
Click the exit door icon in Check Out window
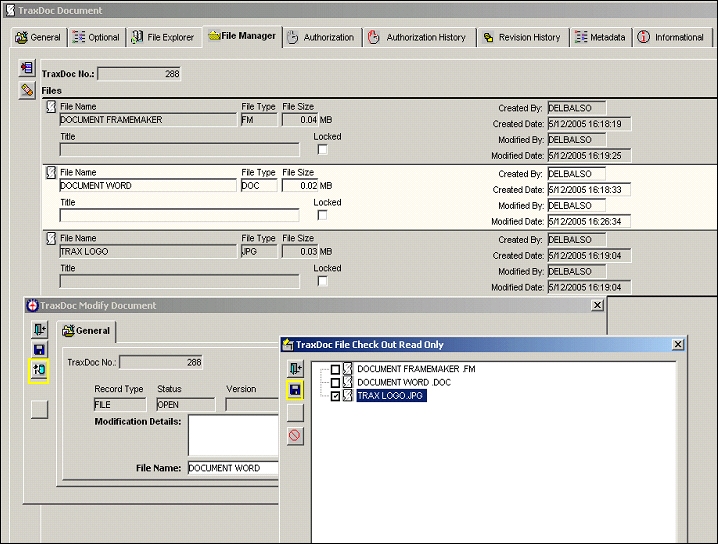[x=295, y=369]
